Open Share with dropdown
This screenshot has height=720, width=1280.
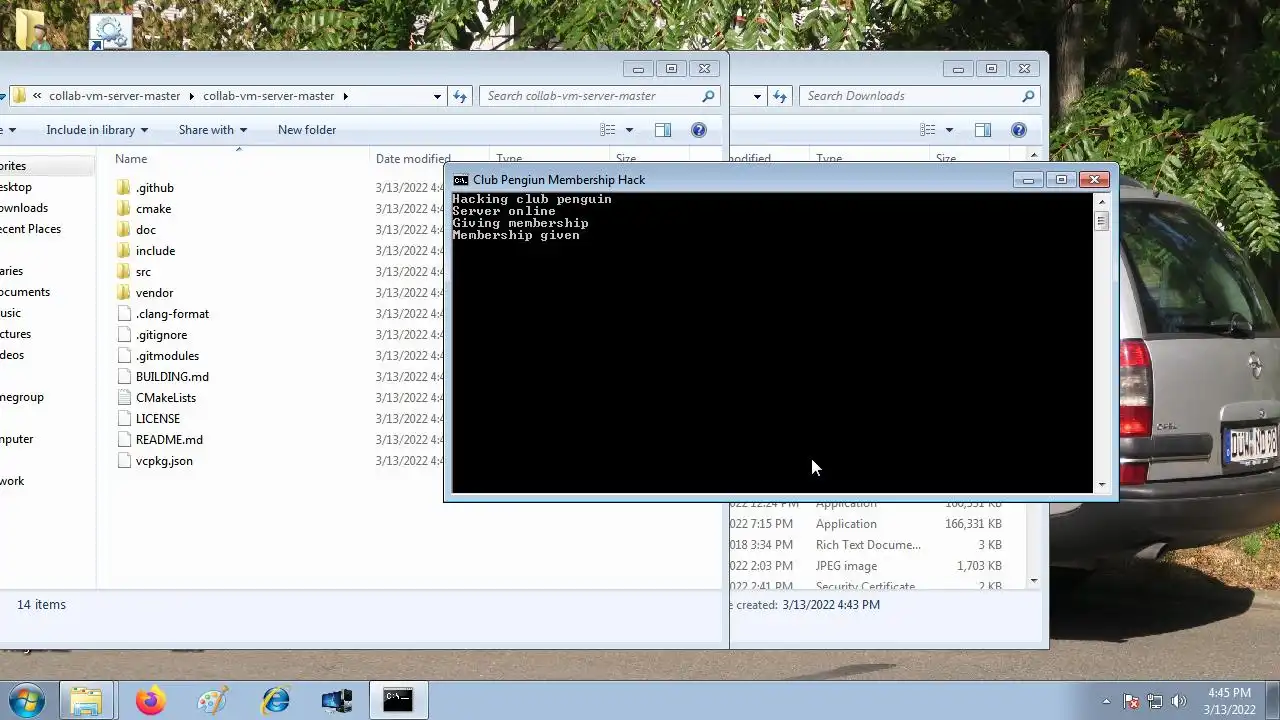click(x=213, y=130)
